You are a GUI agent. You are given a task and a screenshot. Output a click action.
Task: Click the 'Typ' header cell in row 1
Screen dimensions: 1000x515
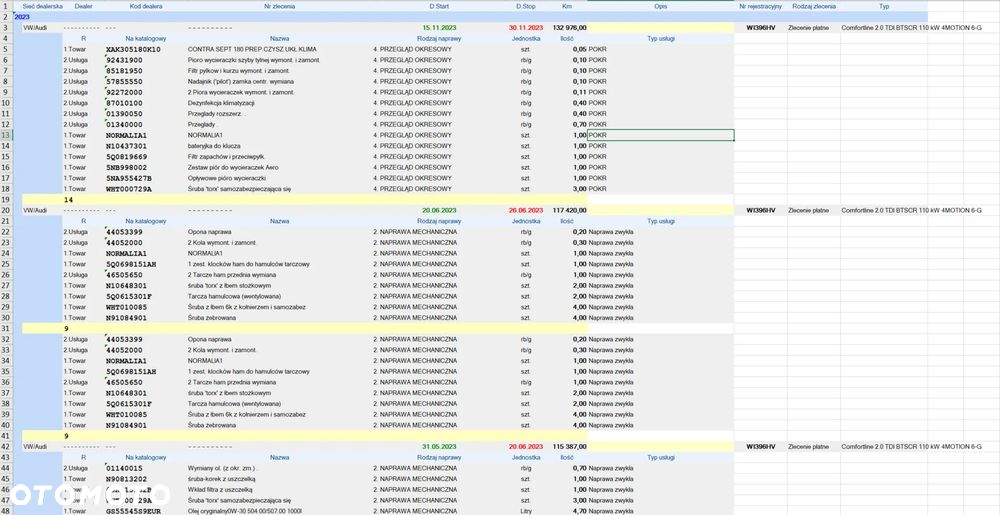(x=884, y=6)
